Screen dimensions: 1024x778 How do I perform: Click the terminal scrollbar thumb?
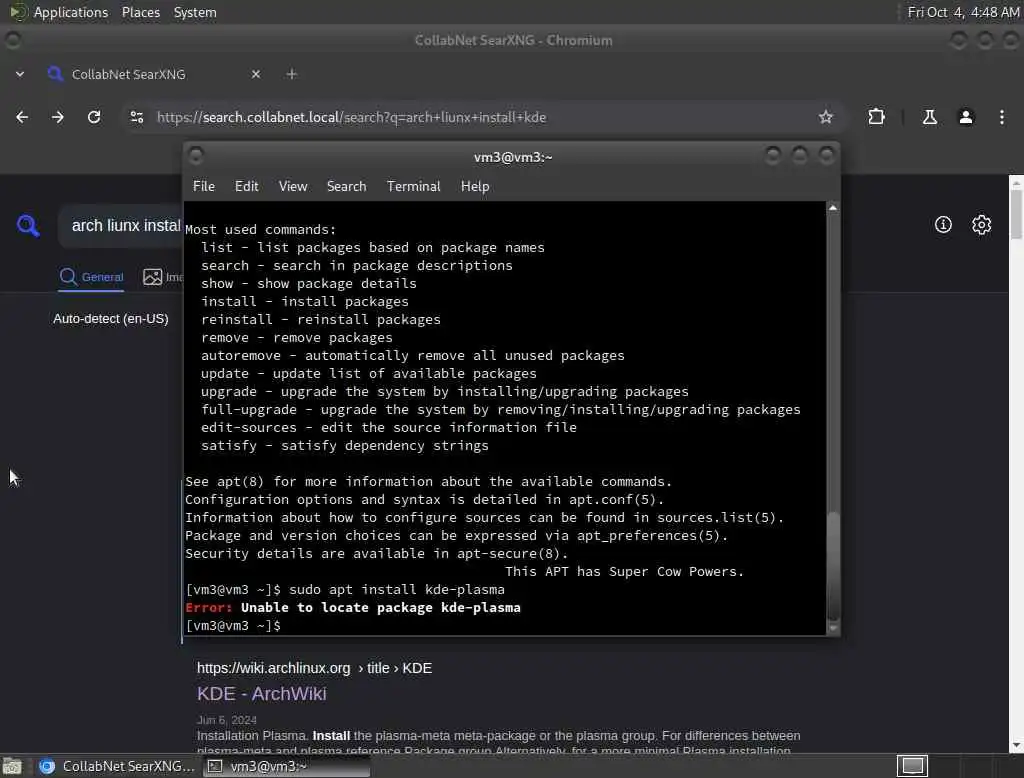tap(833, 566)
